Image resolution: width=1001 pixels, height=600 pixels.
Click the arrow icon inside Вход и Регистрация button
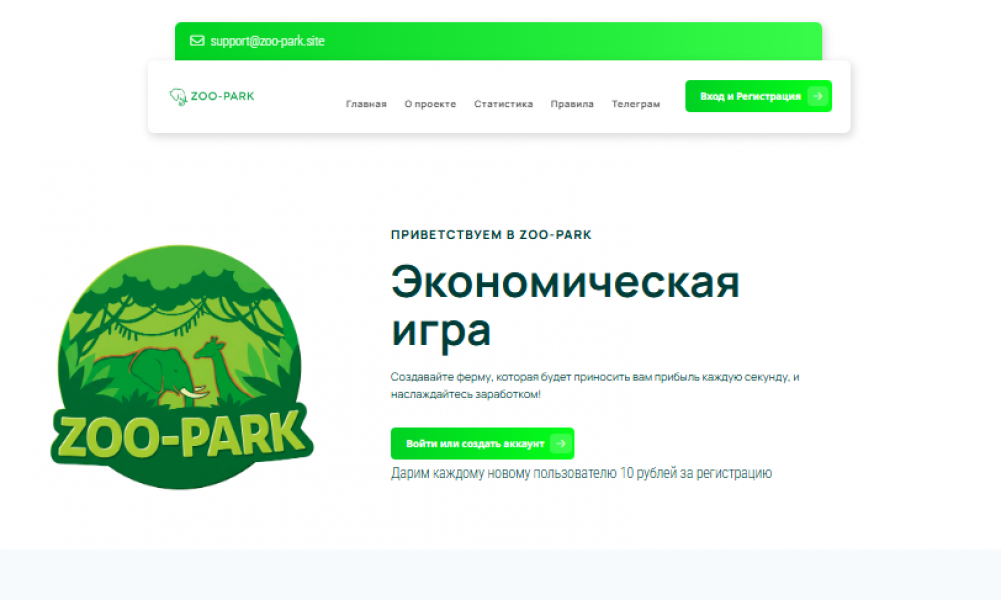818,96
